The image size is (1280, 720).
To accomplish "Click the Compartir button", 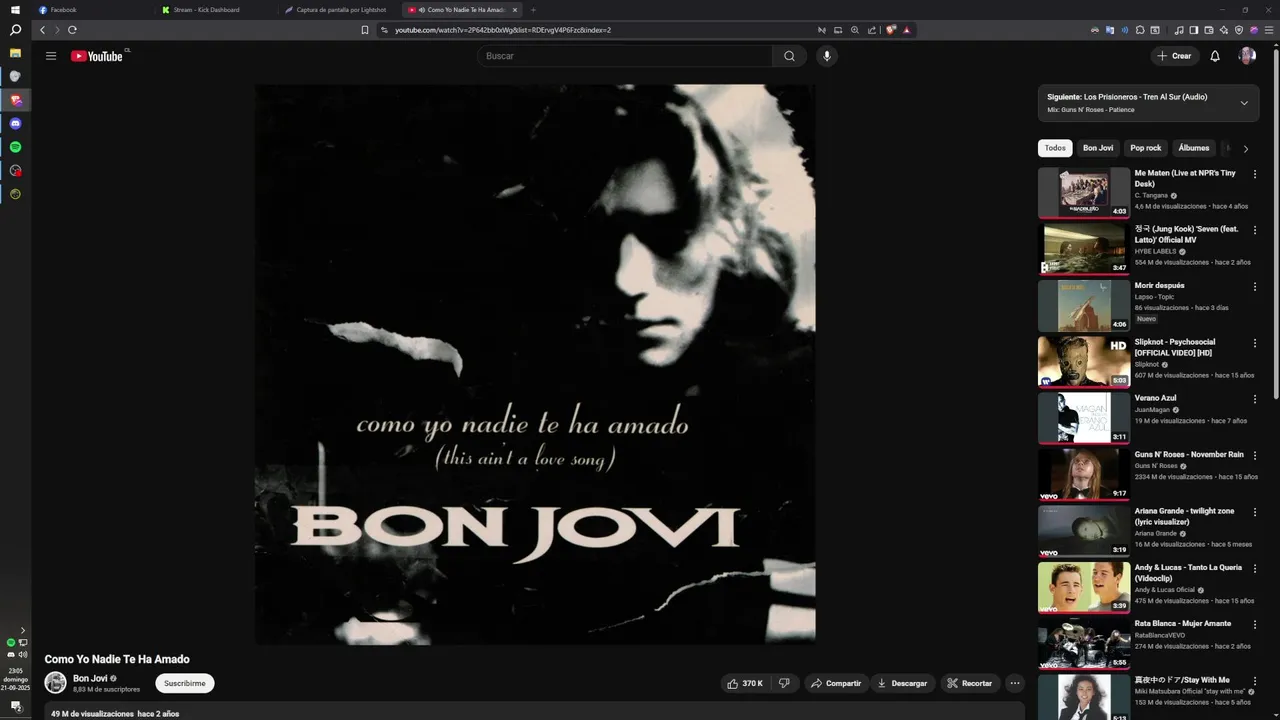I will click(x=836, y=683).
